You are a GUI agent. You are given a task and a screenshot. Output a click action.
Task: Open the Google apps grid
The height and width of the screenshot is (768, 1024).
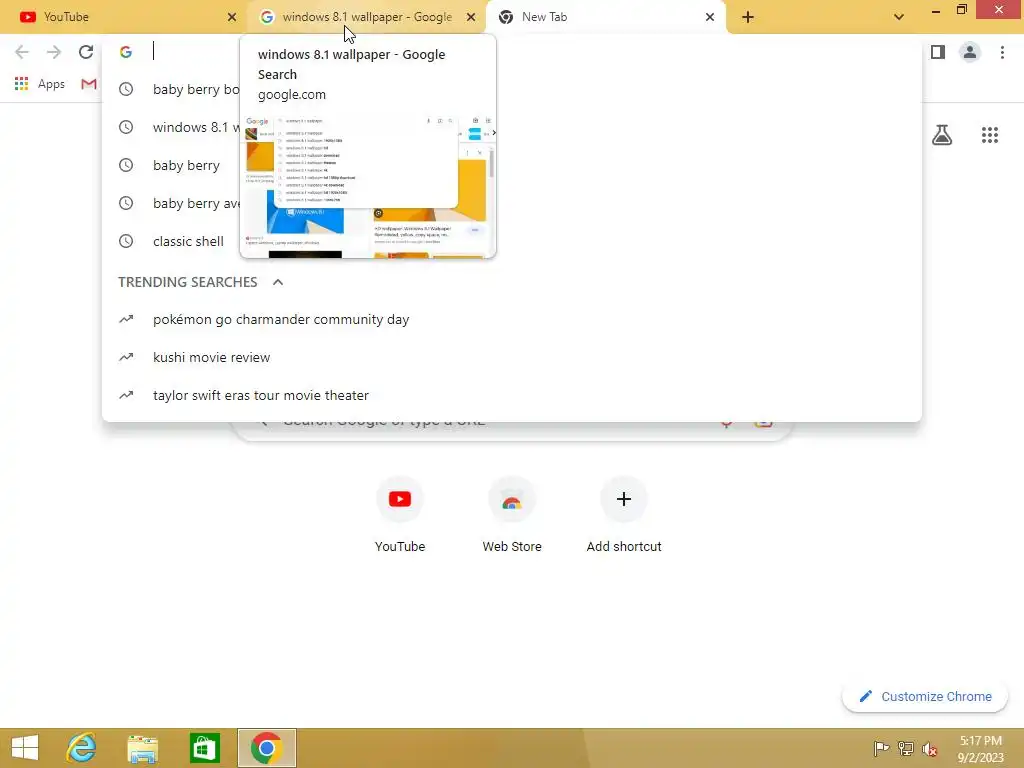pos(989,135)
